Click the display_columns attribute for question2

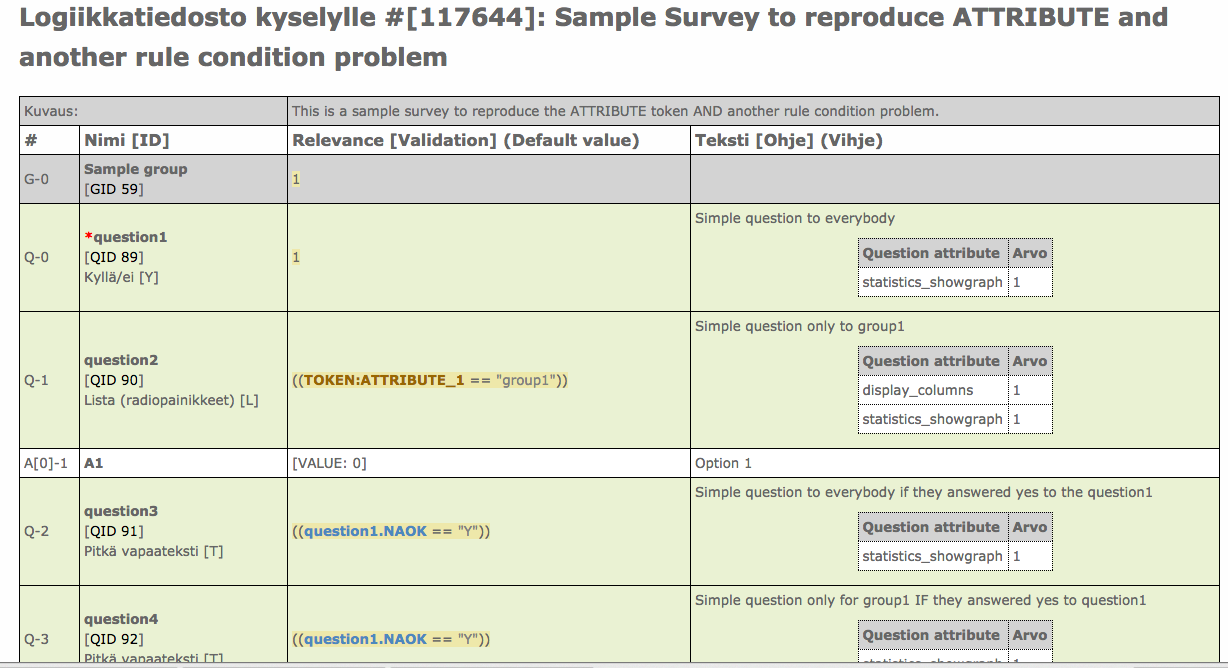(x=918, y=390)
